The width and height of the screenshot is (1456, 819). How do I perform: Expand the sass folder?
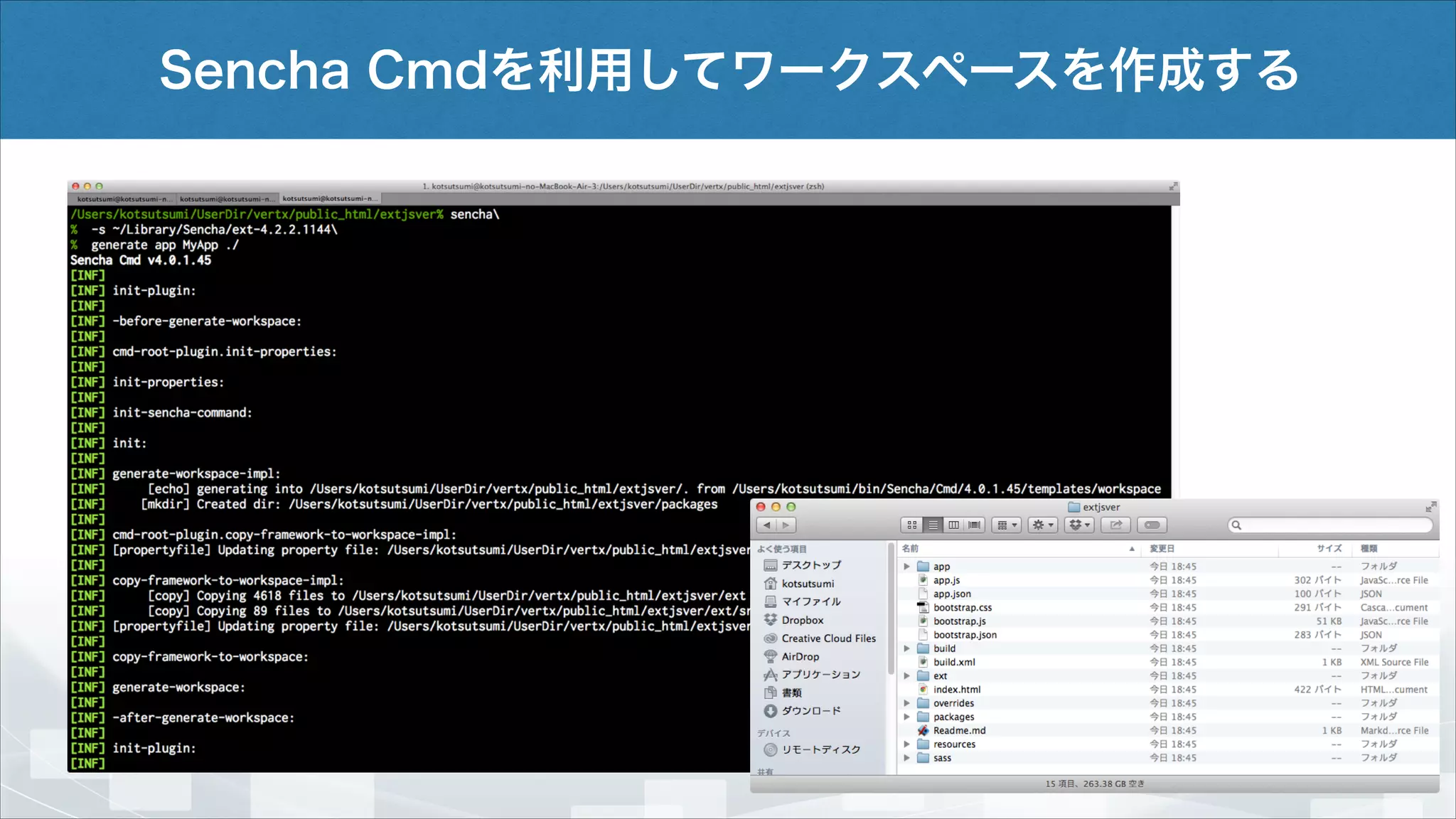tap(906, 758)
